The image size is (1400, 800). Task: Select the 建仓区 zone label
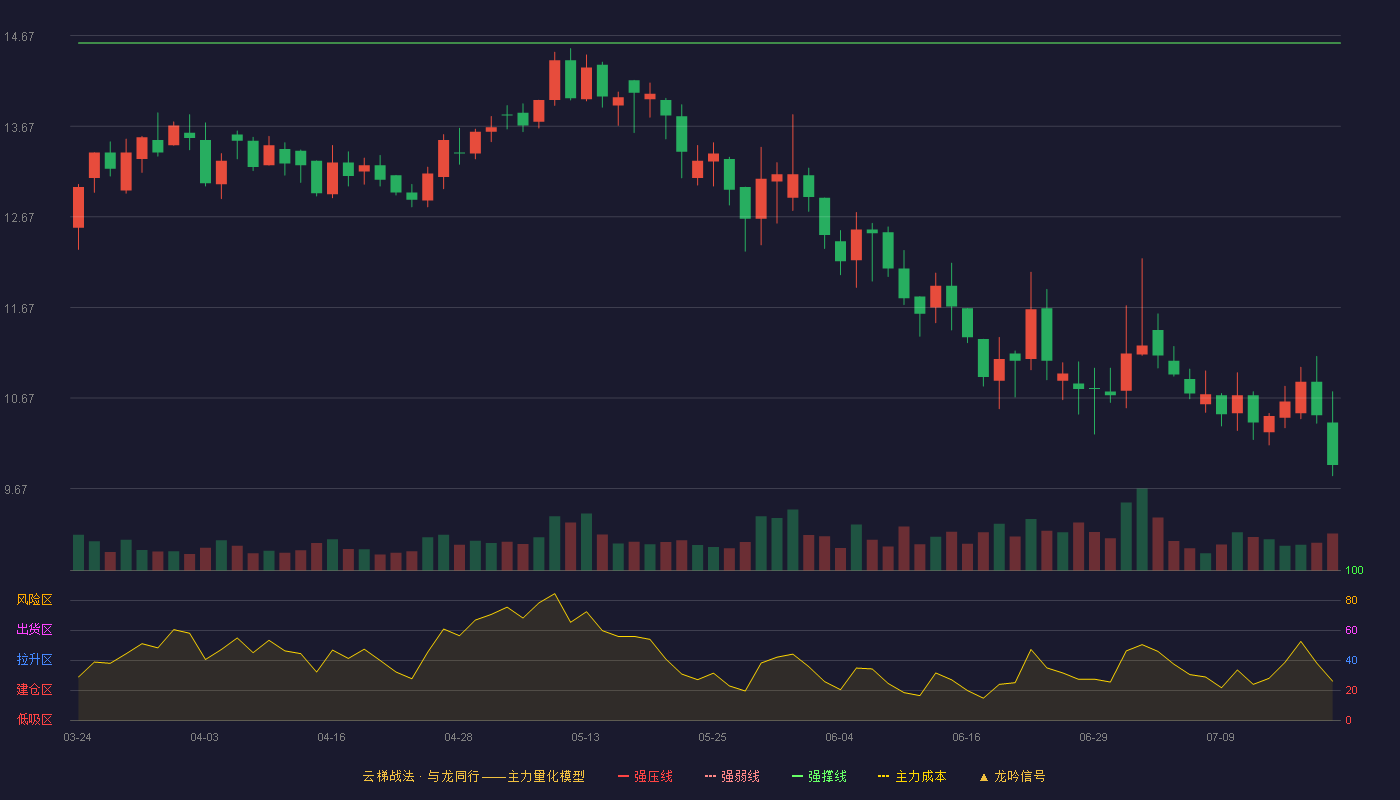click(x=34, y=690)
